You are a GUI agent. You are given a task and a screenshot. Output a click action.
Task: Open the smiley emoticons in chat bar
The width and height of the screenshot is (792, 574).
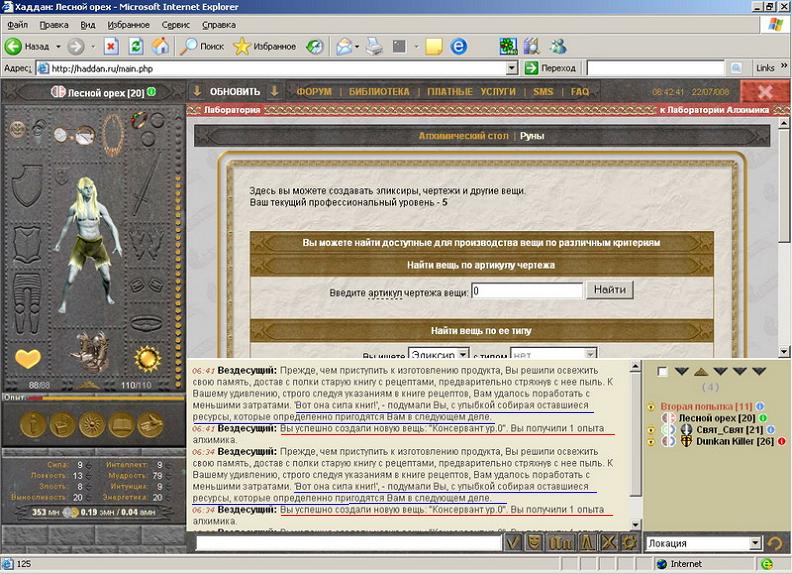(x=536, y=542)
